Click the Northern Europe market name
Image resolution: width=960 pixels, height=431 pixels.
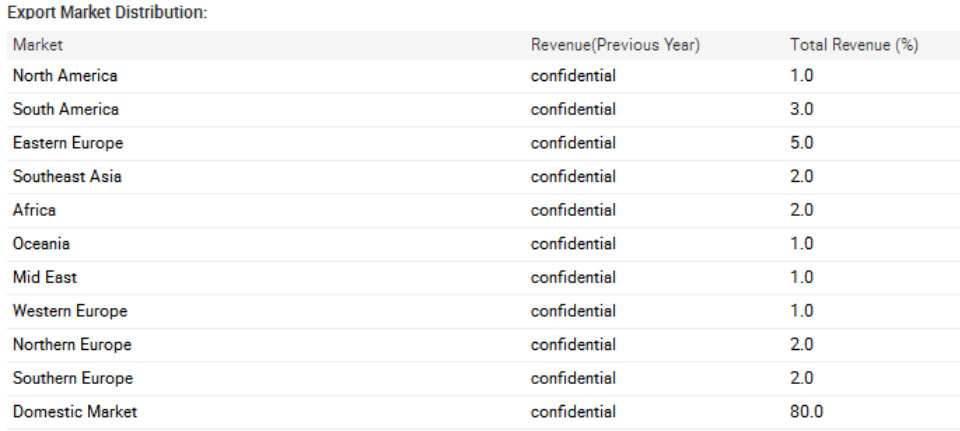click(x=72, y=345)
